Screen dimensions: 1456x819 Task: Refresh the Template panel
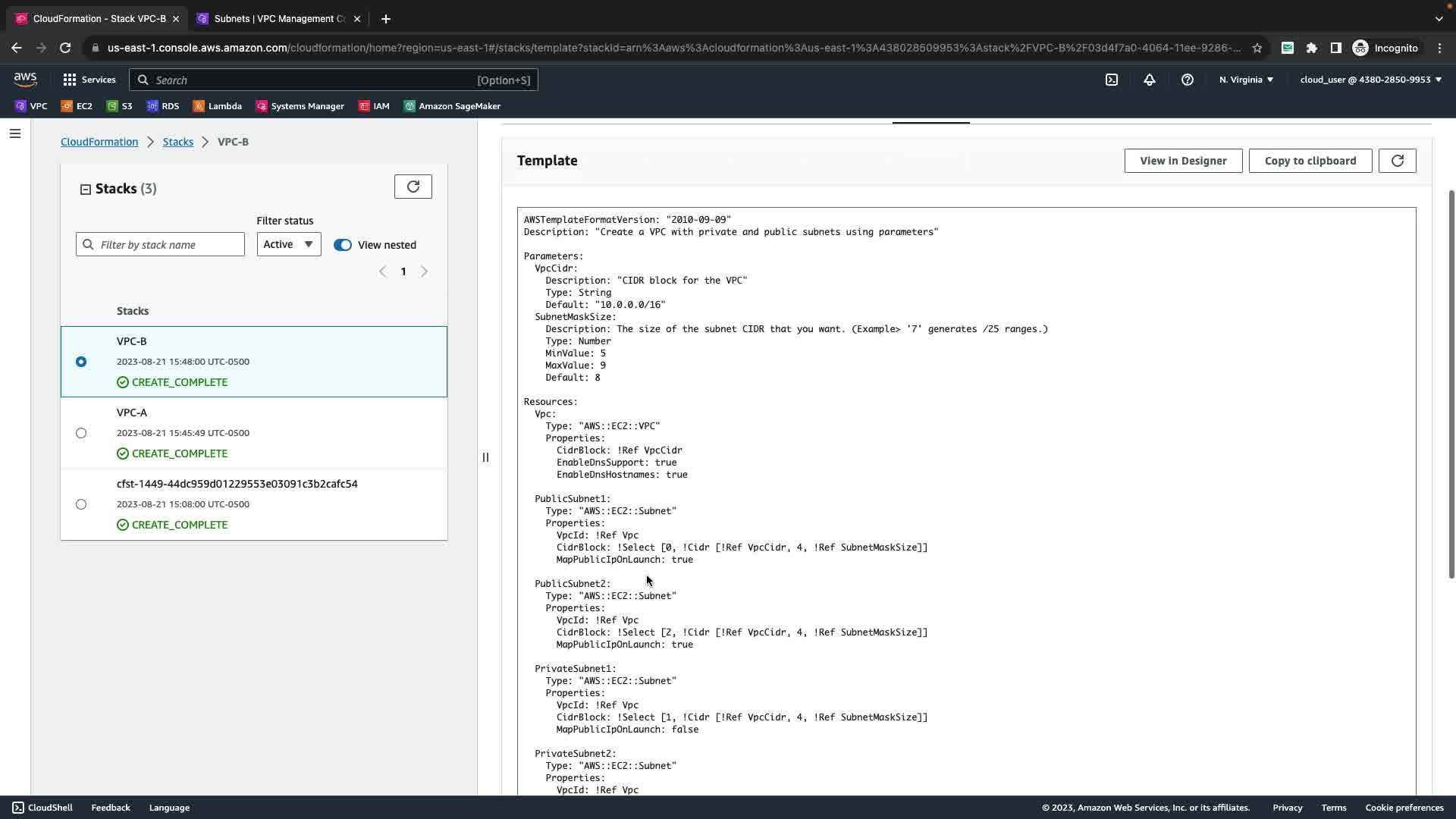click(x=1397, y=161)
